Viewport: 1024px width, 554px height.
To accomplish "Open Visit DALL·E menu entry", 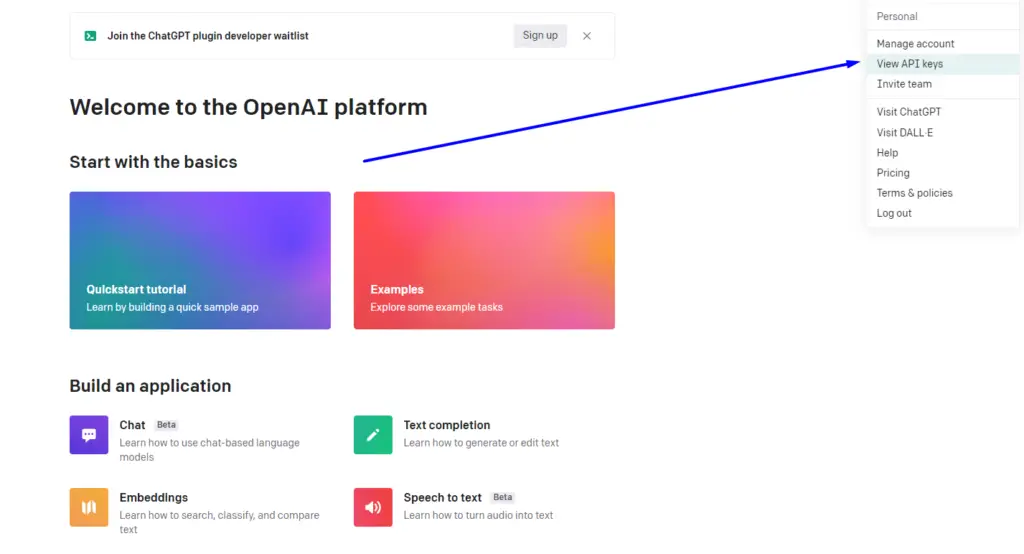I will point(943,133).
